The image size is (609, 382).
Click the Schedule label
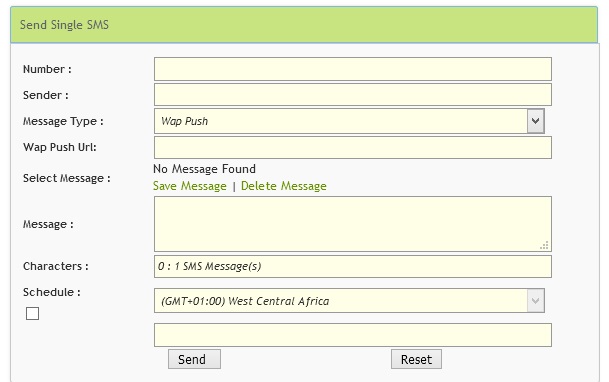pyautogui.click(x=52, y=292)
